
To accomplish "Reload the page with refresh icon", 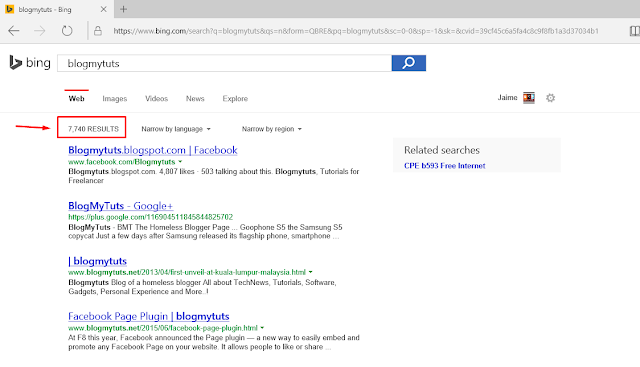I will 67,31.
